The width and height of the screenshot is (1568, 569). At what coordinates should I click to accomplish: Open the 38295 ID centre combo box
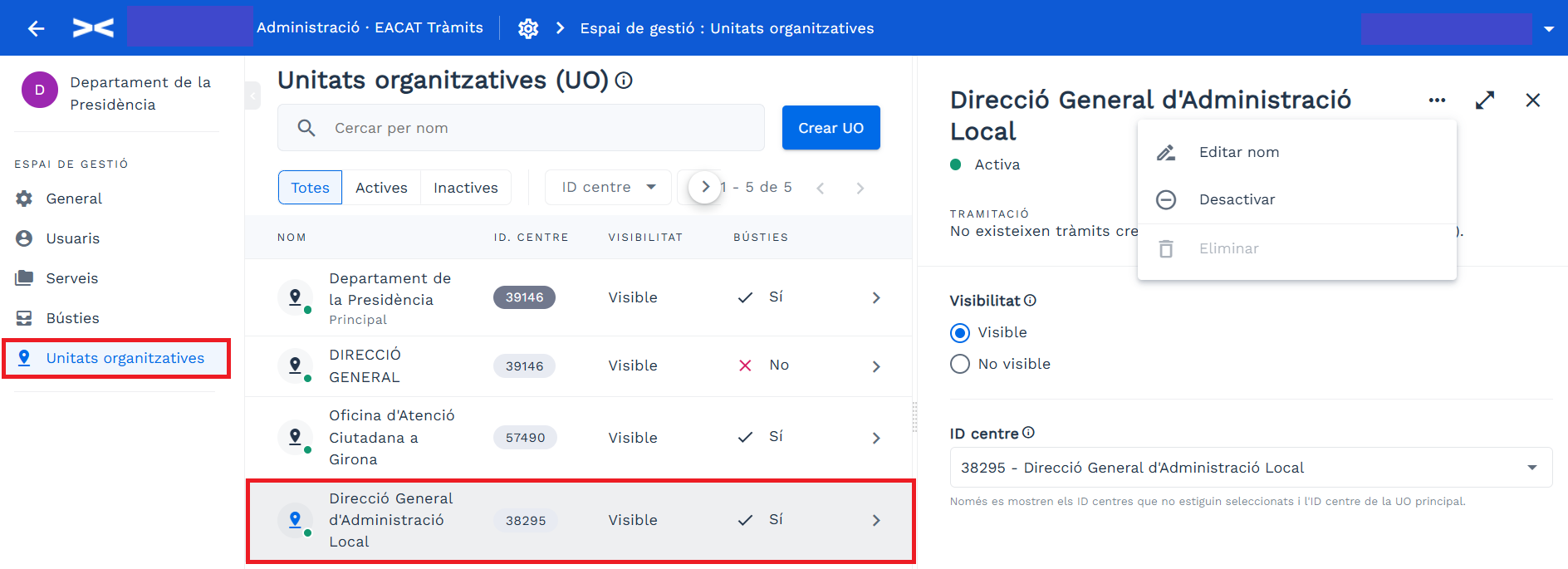coord(1251,468)
